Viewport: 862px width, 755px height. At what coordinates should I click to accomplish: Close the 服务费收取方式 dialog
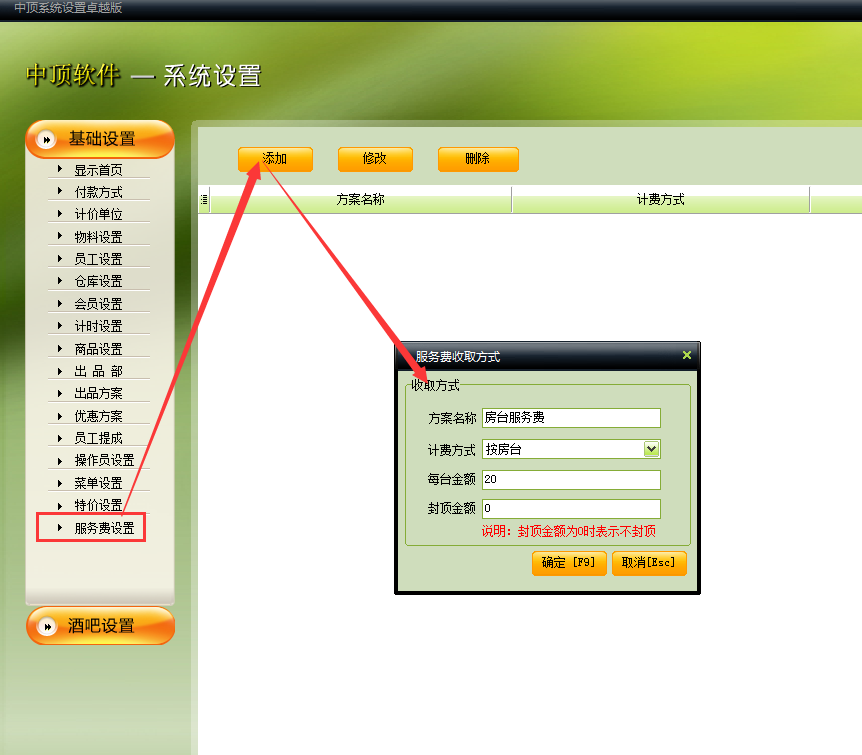687,355
